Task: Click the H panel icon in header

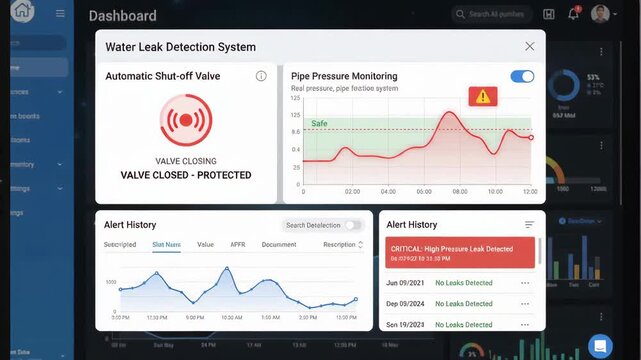Action: tap(549, 14)
